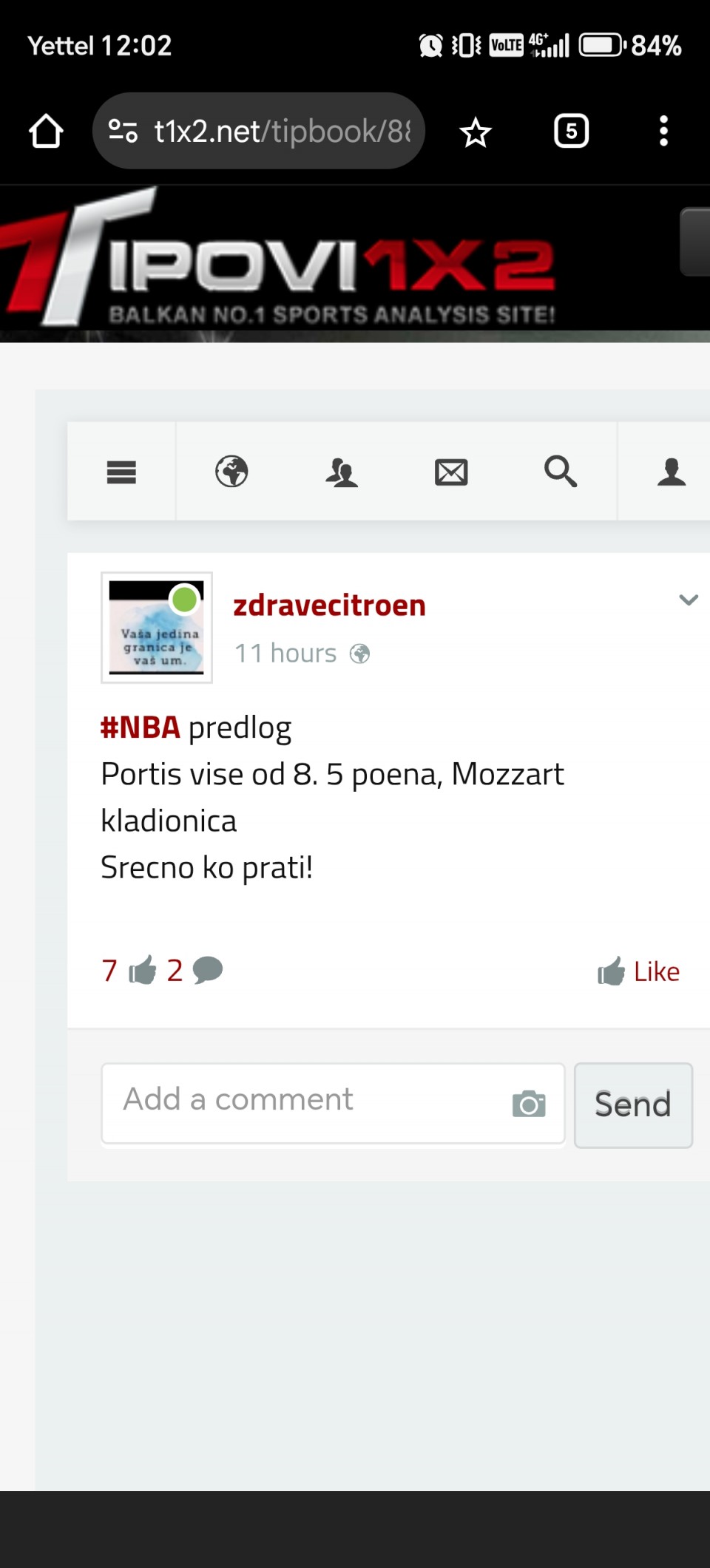Open the friends icon in toolbar
This screenshot has width=710, height=1568.
coord(342,472)
